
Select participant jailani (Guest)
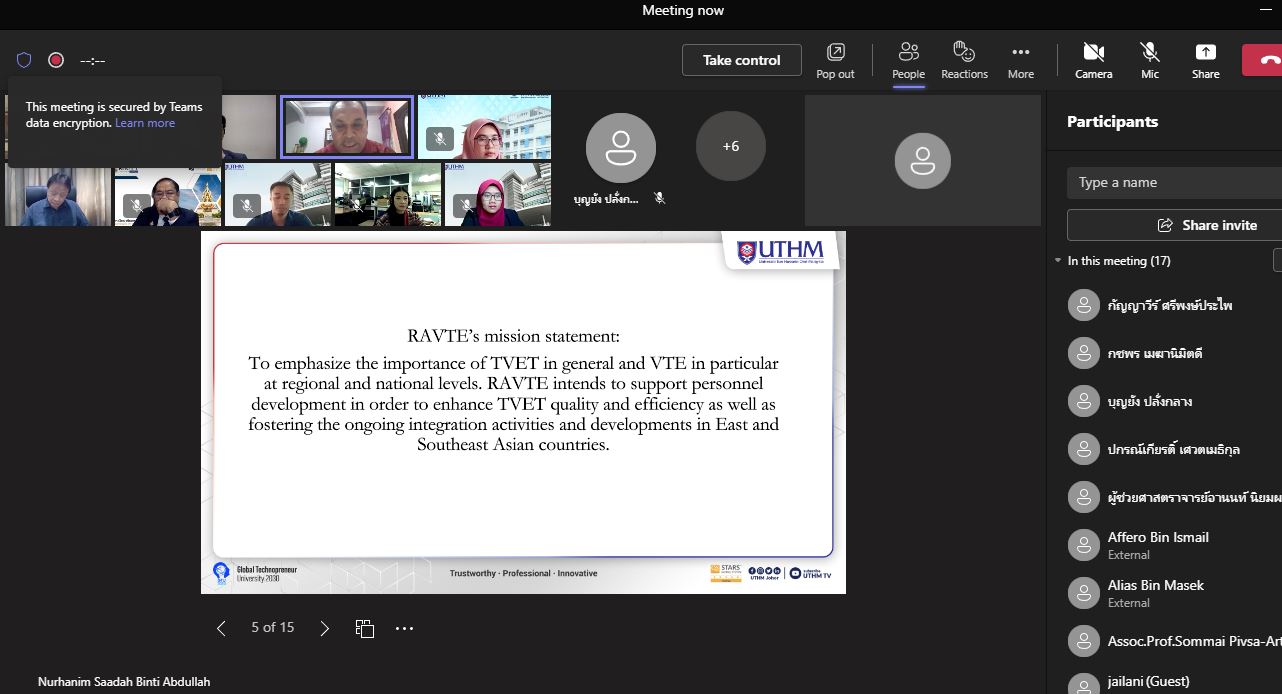coord(1166,683)
